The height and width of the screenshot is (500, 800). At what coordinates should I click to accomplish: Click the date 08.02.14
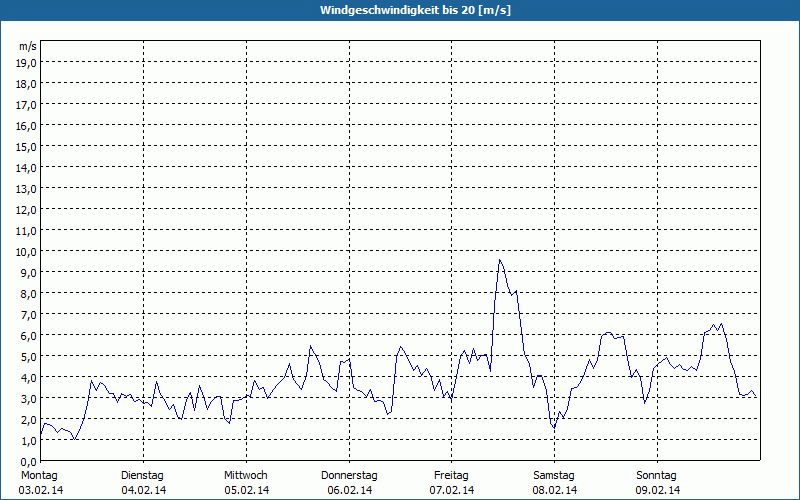pyautogui.click(x=555, y=490)
